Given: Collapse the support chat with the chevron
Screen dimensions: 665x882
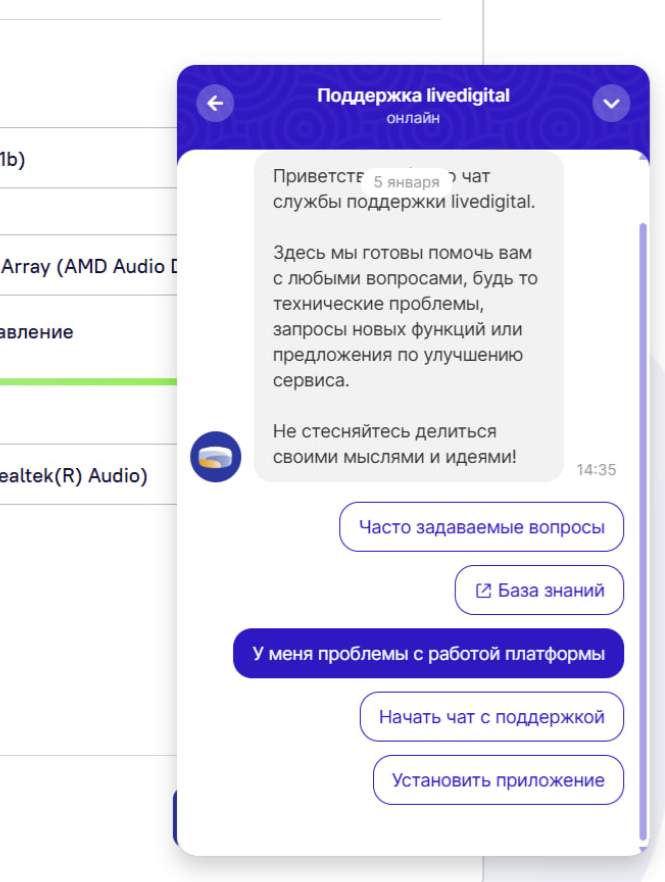Looking at the screenshot, I should point(611,104).
